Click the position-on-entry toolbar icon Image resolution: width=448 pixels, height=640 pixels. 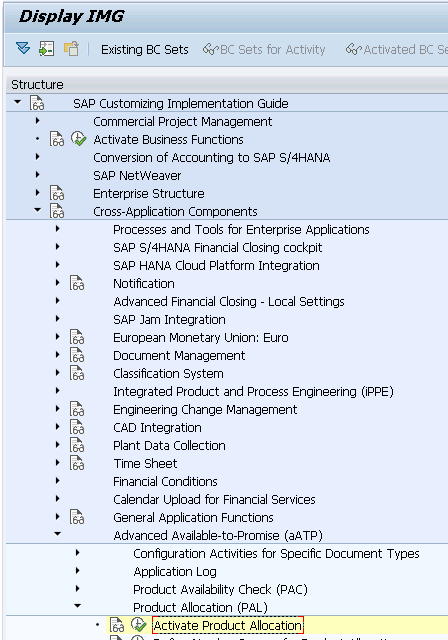pos(47,49)
